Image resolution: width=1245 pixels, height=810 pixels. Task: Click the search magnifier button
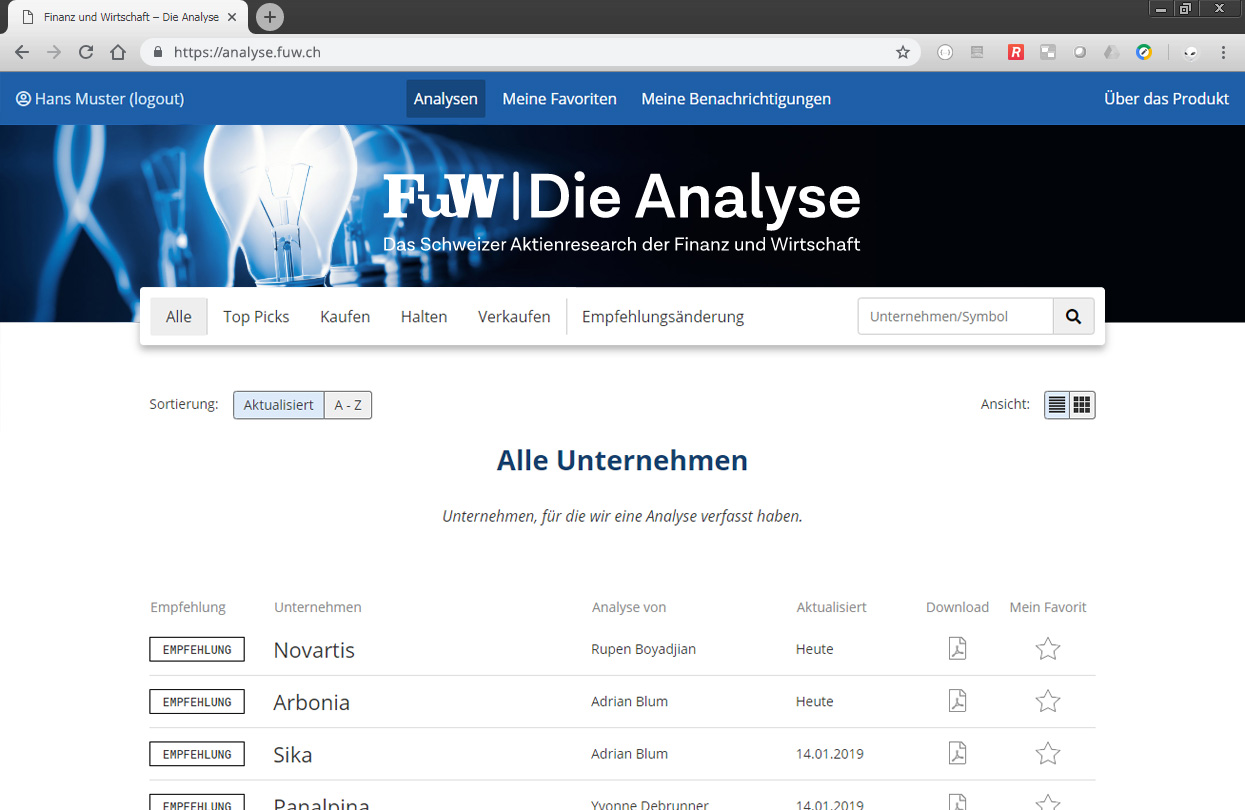point(1073,316)
